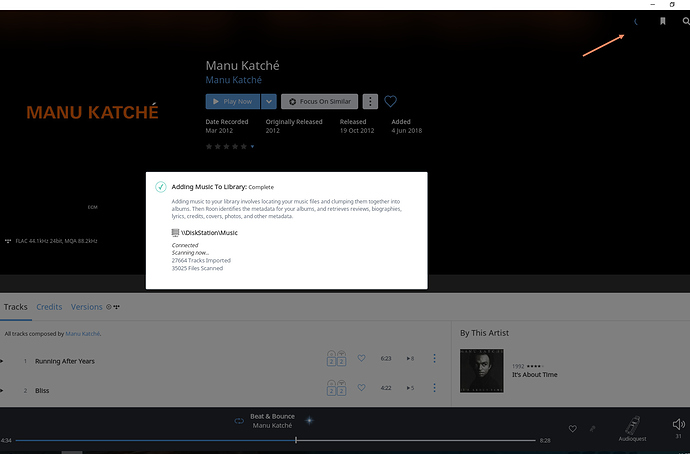Click the activity spinner icon at top
This screenshot has width=690, height=454.
635,22
